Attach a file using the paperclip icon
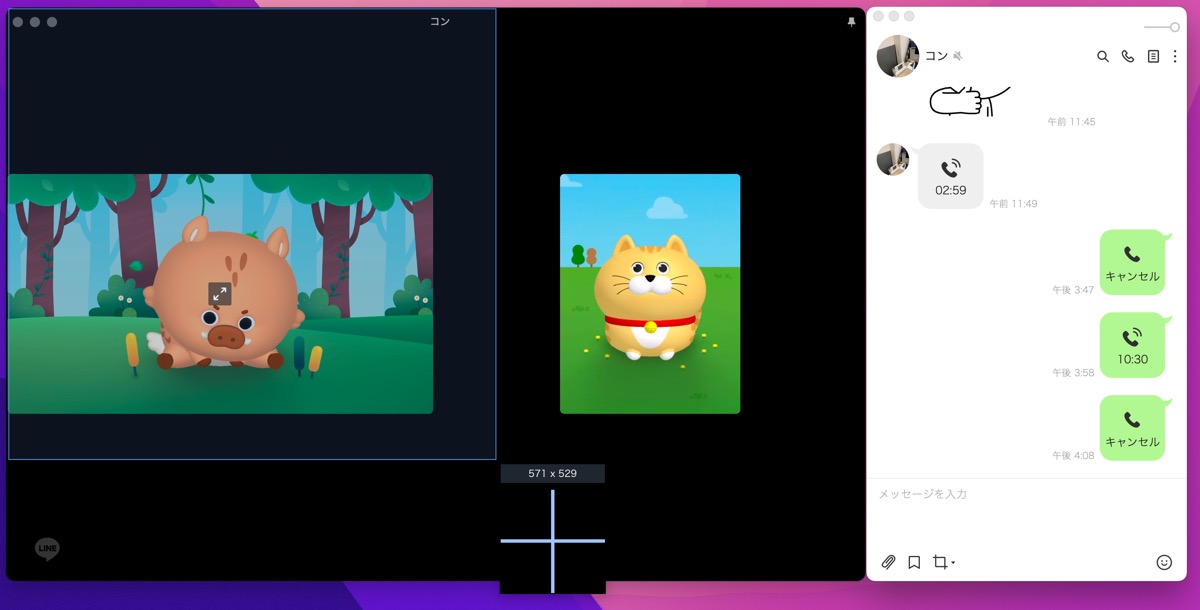The image size is (1200, 610). point(887,562)
